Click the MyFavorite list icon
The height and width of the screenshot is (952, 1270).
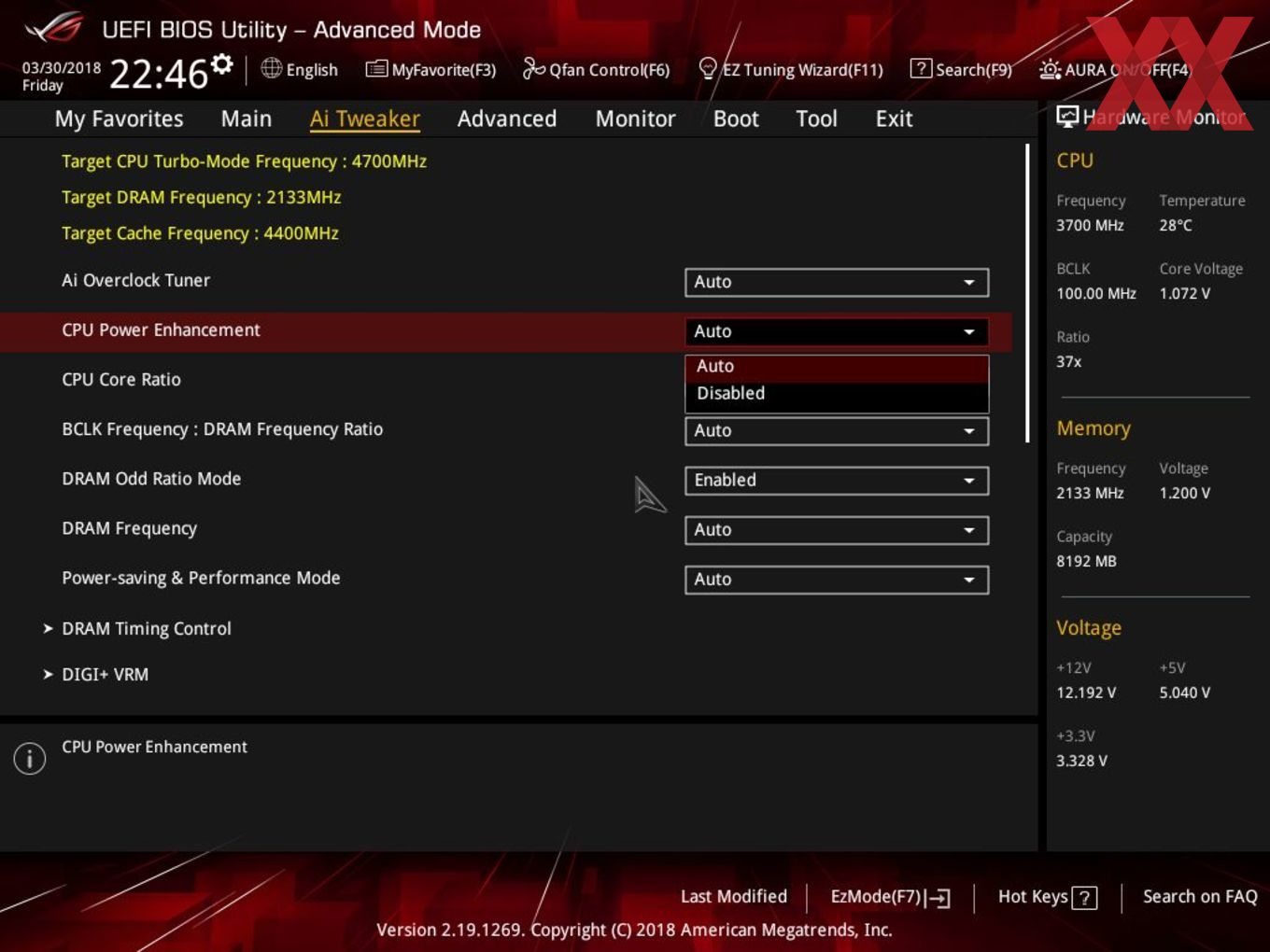pyautogui.click(x=376, y=69)
